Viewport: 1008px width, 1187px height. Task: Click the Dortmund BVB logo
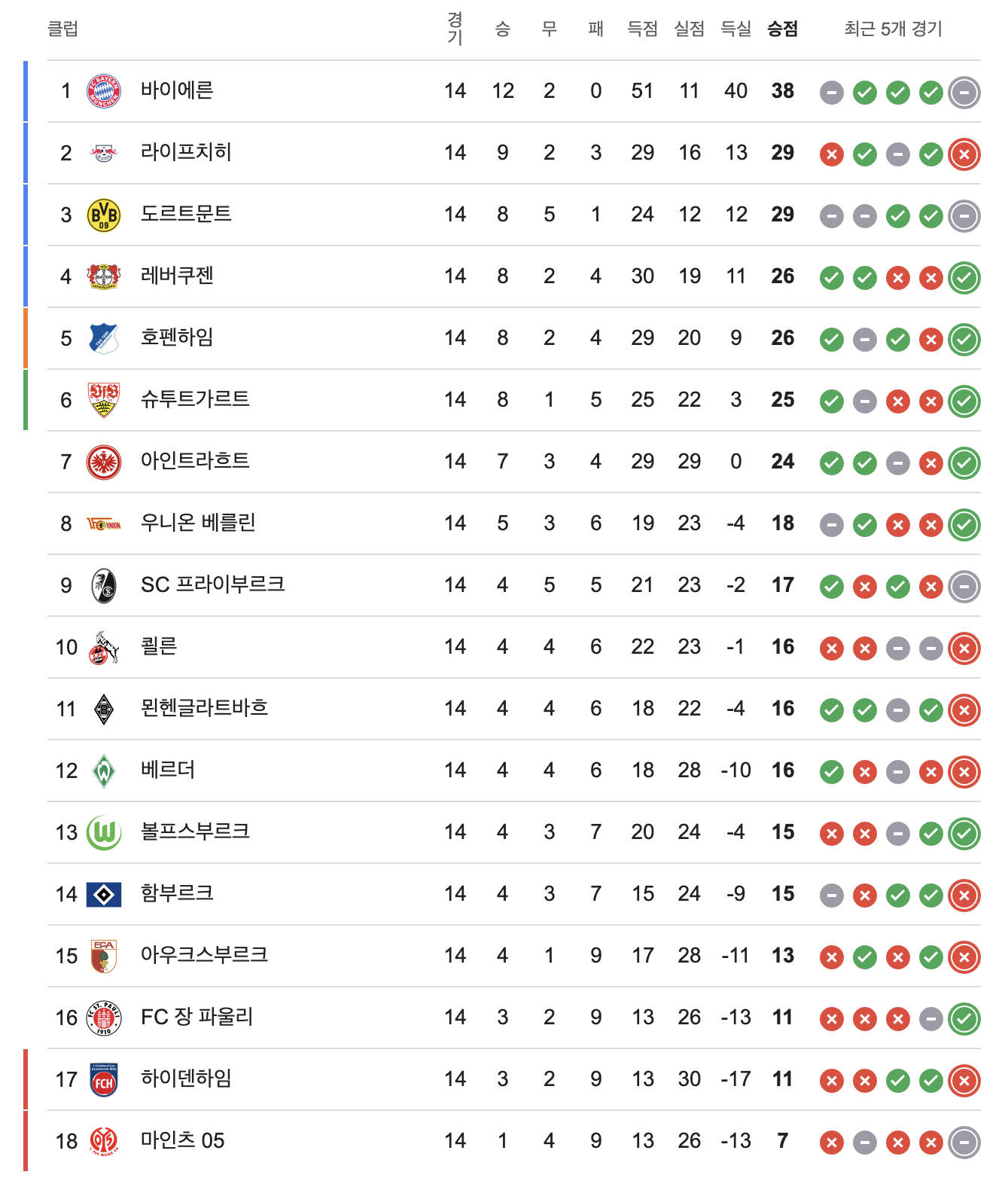coord(104,215)
